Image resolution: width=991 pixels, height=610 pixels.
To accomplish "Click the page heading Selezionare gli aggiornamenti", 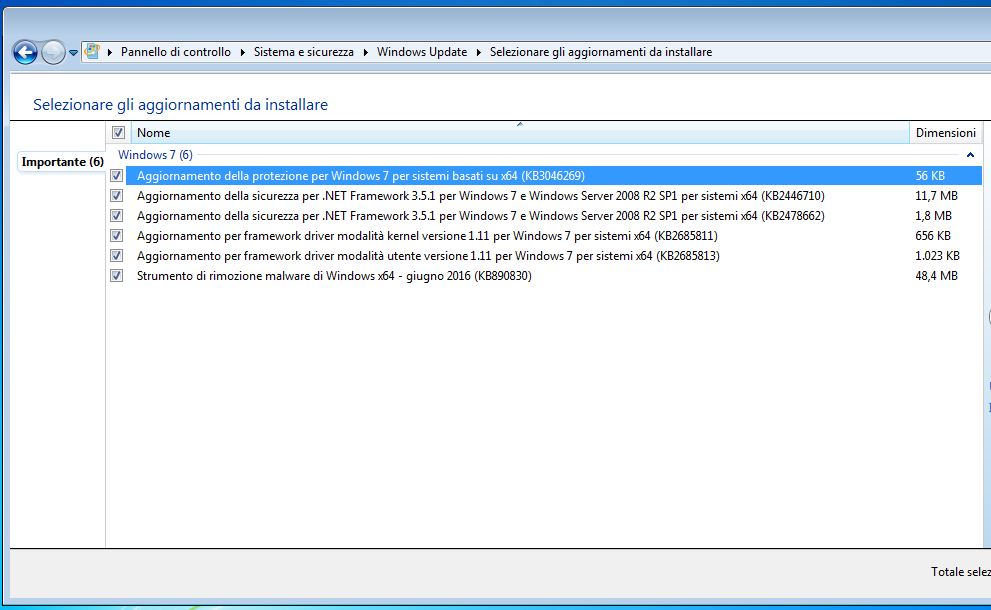I will point(180,104).
